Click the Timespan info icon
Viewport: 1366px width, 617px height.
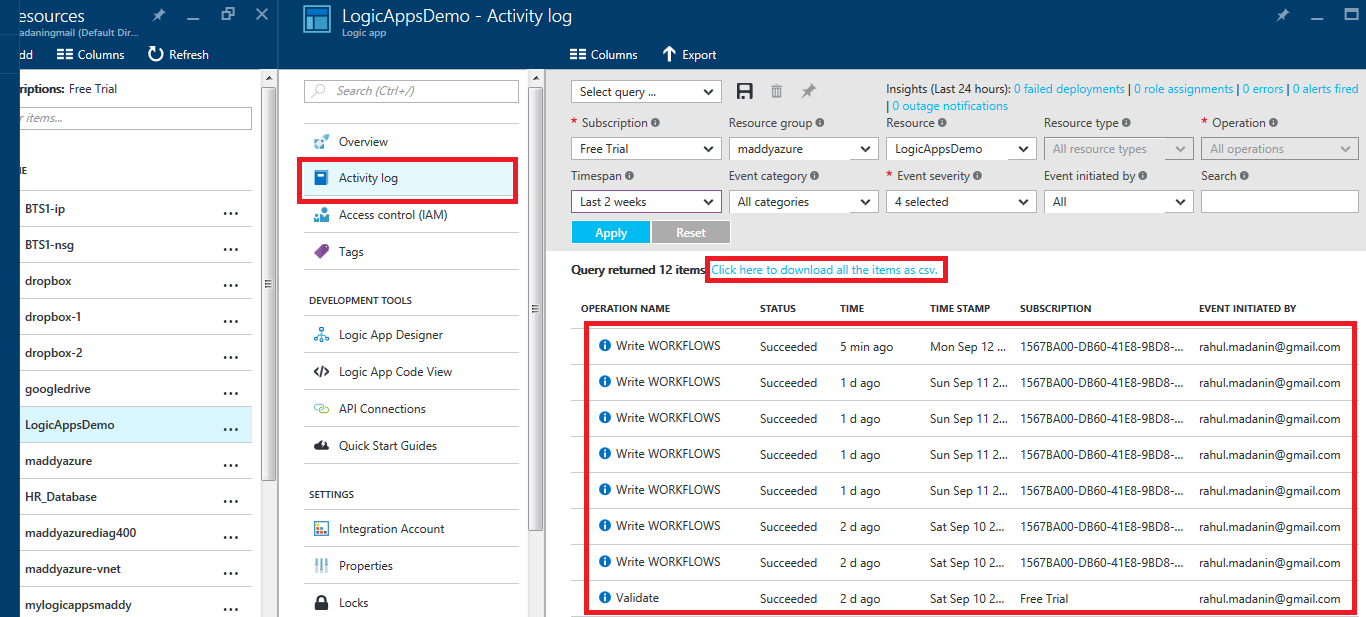pyautogui.click(x=630, y=176)
